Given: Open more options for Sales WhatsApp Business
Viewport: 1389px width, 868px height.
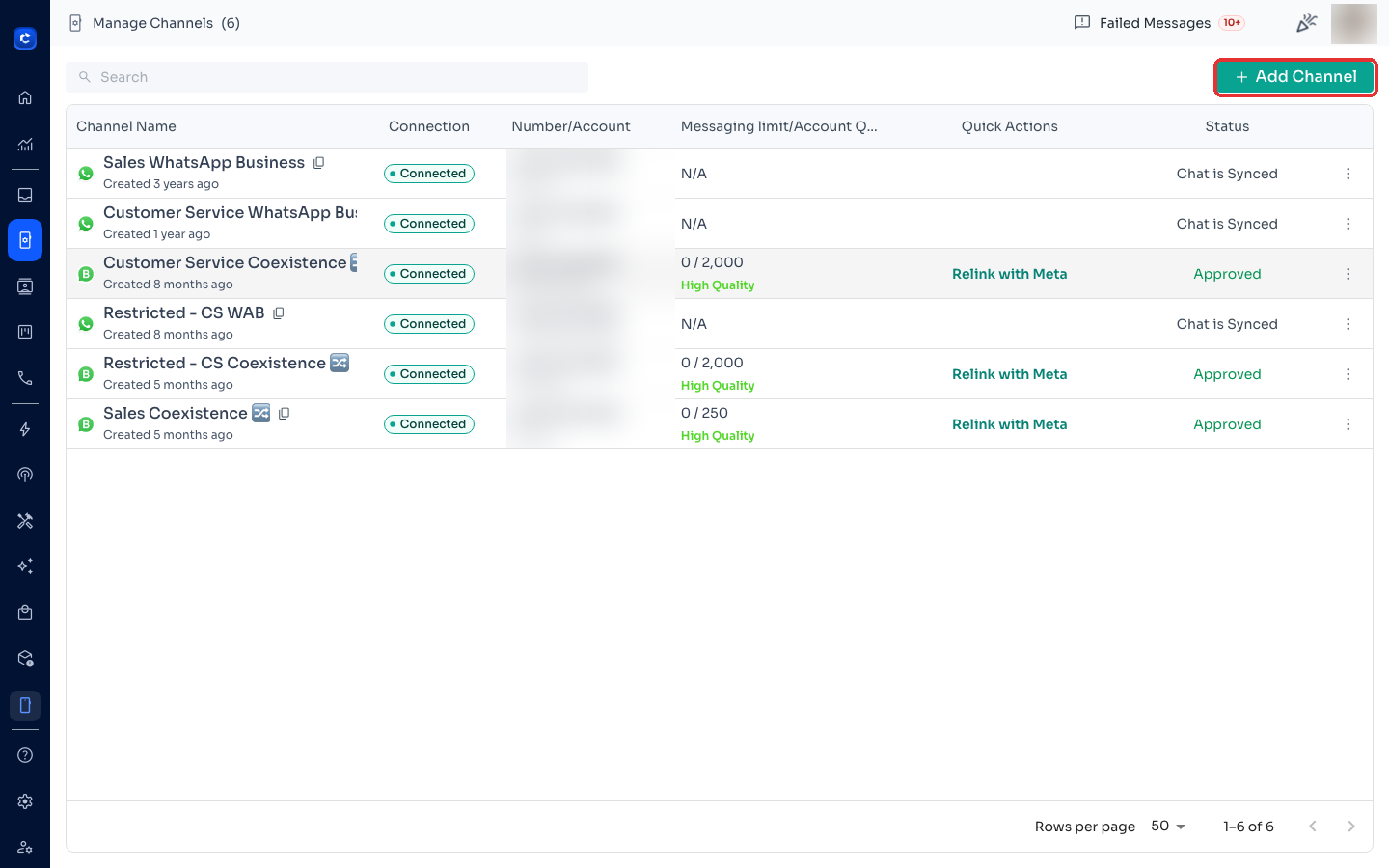Looking at the screenshot, I should click(1348, 174).
